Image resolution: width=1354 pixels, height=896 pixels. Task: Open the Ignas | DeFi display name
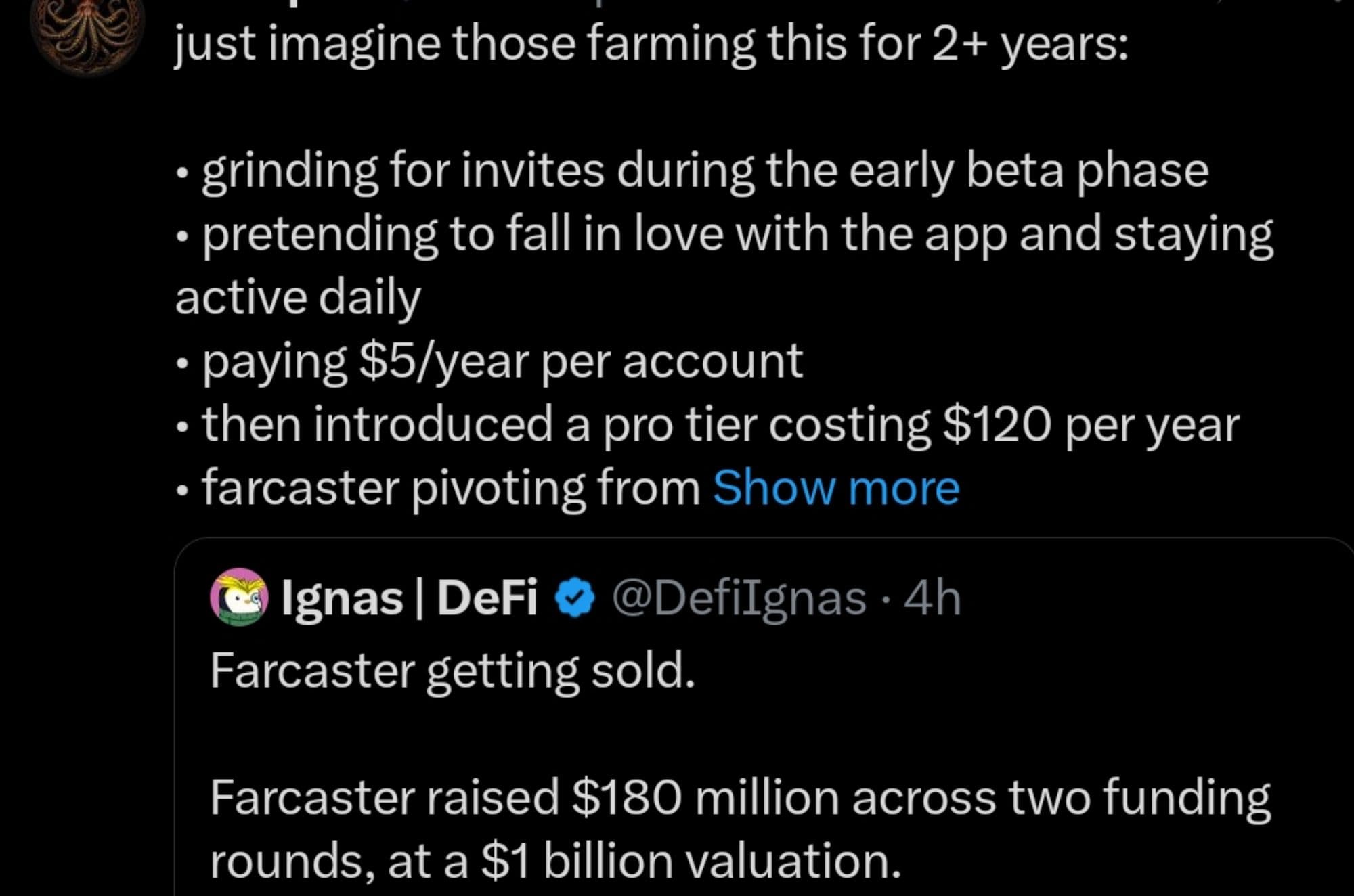[x=409, y=598]
